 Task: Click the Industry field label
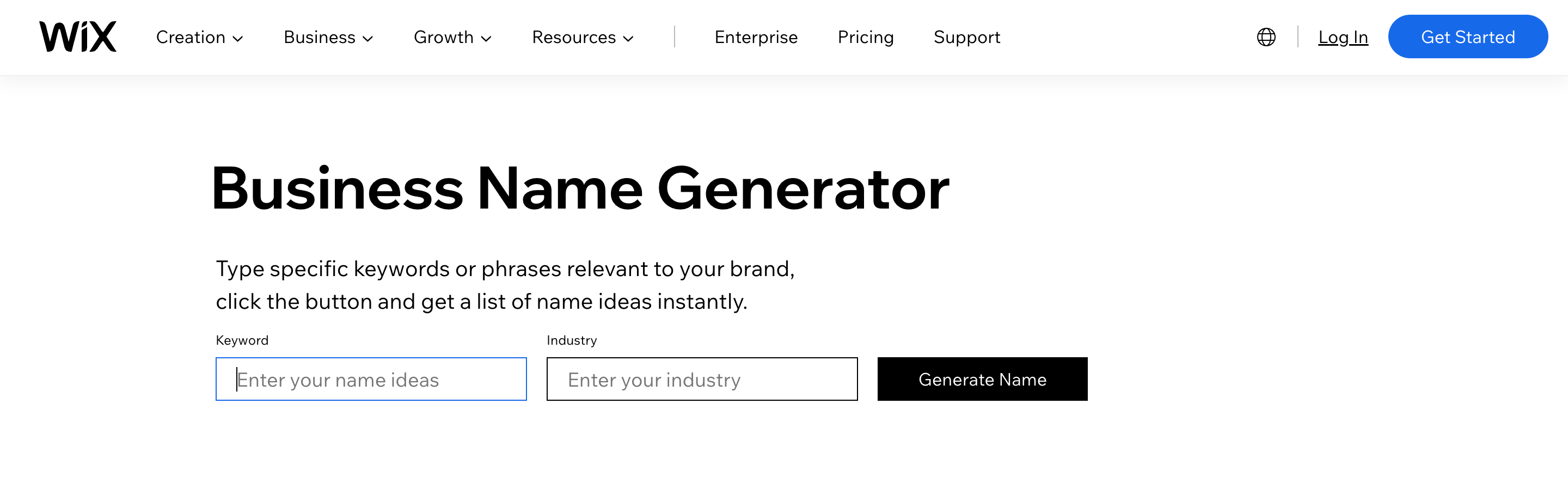(571, 340)
